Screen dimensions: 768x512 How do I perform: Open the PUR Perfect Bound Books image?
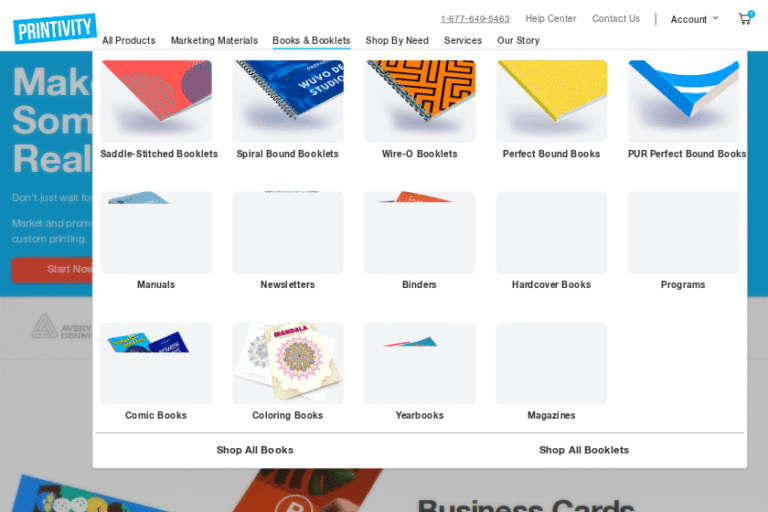click(x=683, y=101)
